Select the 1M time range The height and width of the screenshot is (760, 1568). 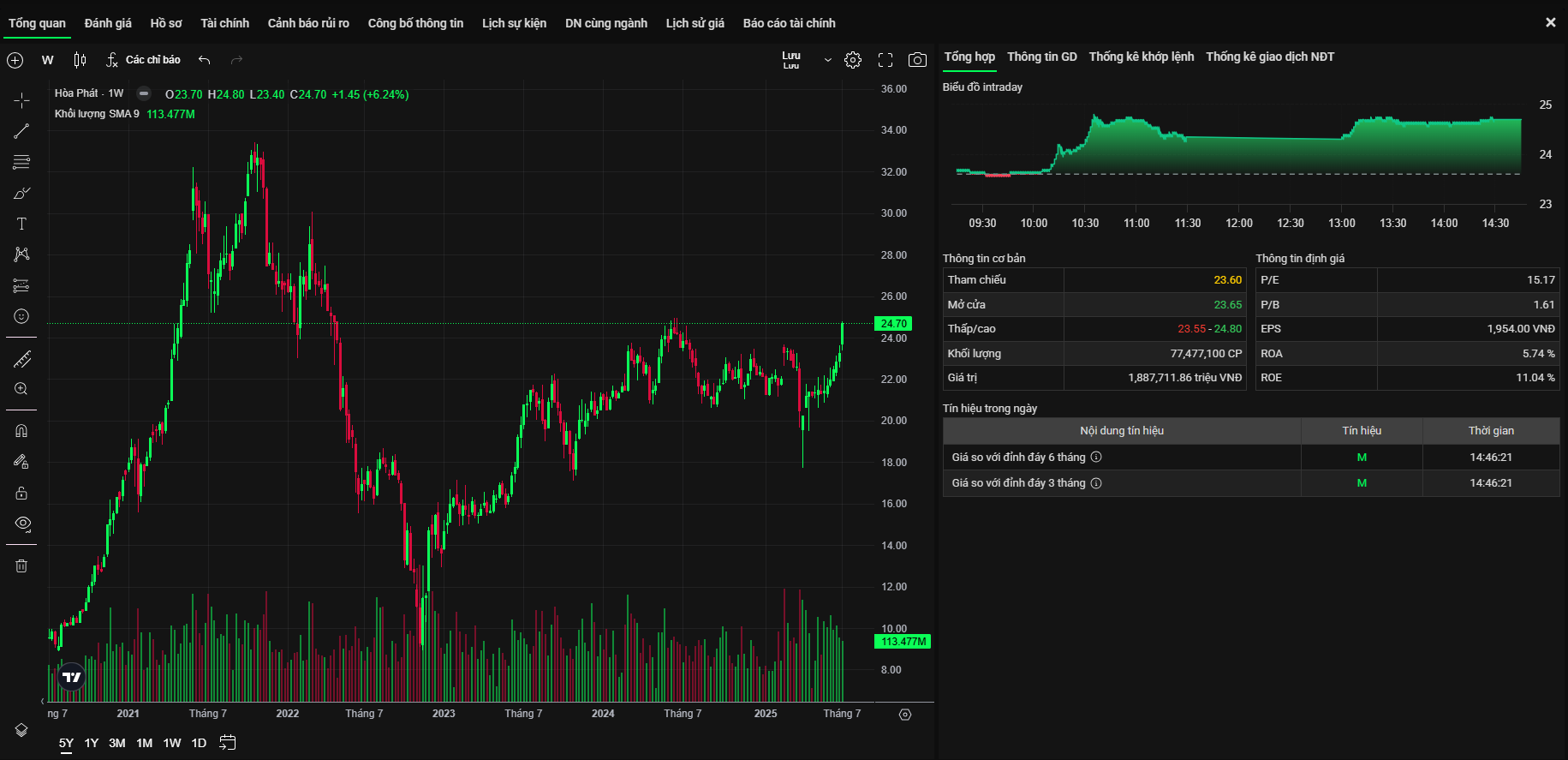[145, 743]
